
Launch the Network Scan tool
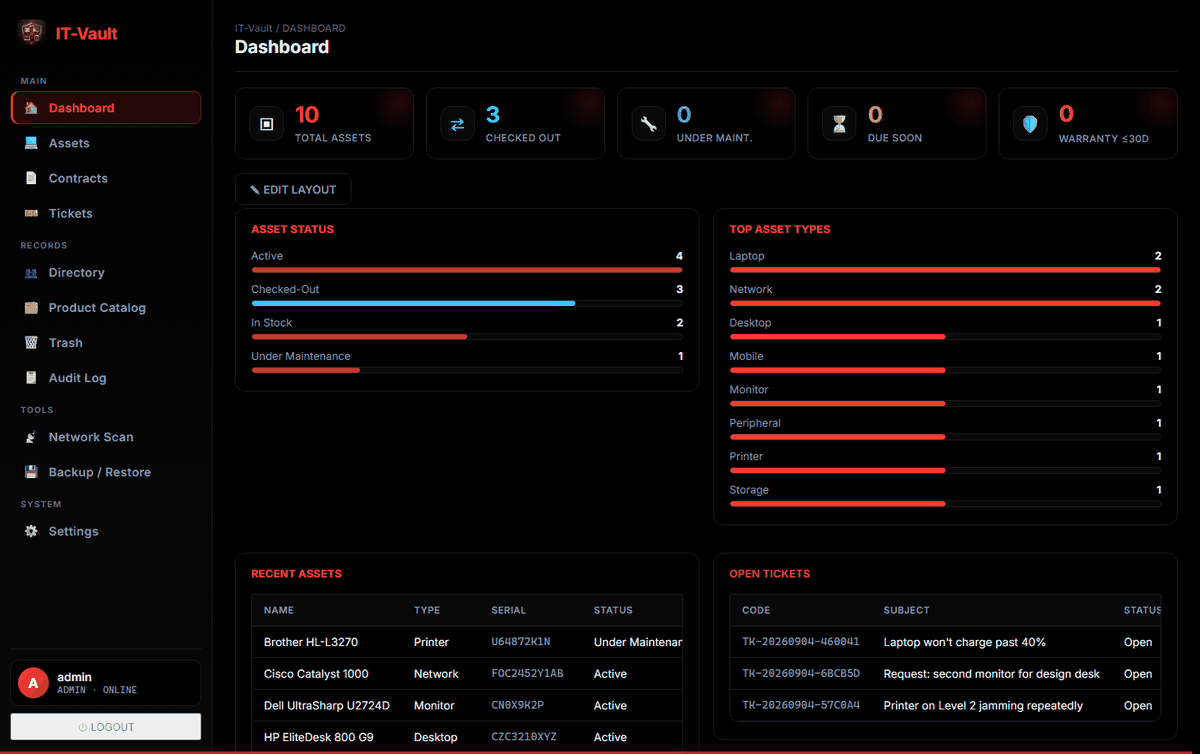coord(106,437)
